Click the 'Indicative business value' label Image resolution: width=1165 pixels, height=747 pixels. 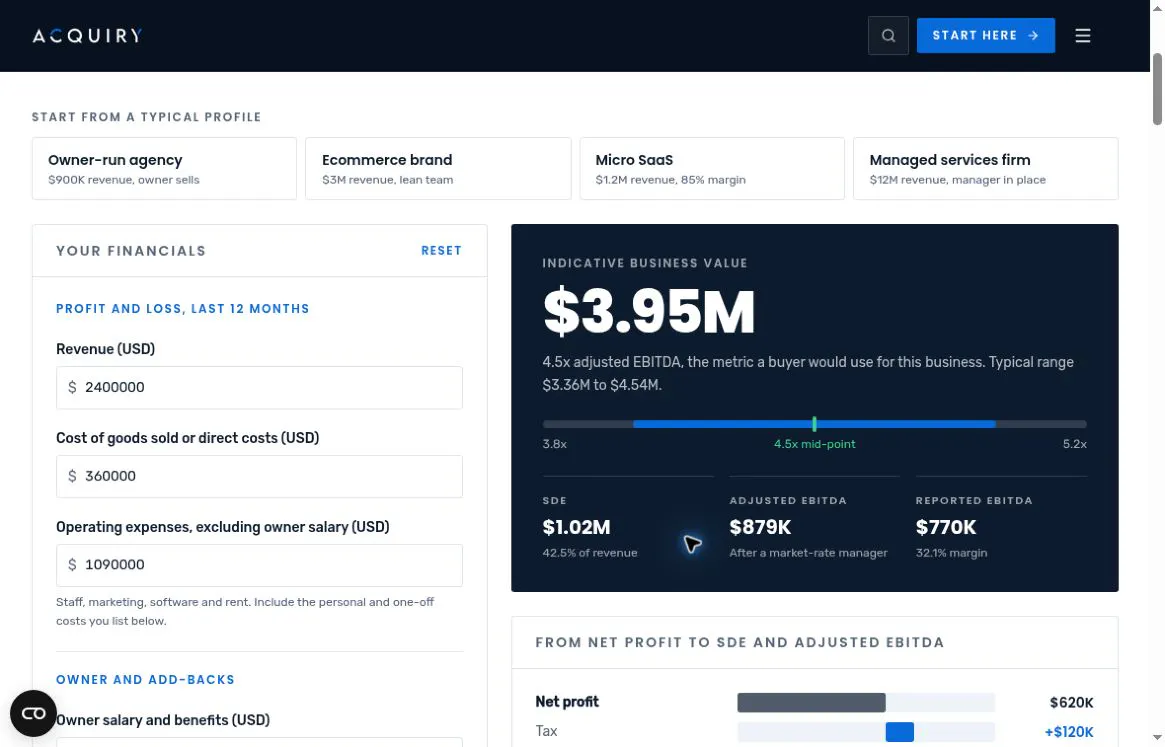pos(645,263)
